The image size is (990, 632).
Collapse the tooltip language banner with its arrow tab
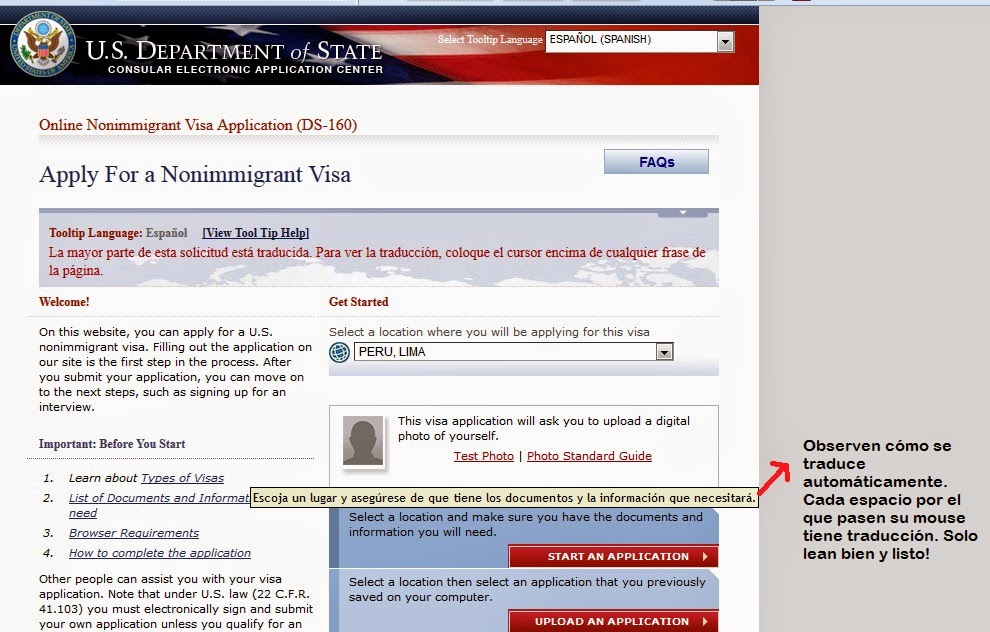tap(683, 213)
